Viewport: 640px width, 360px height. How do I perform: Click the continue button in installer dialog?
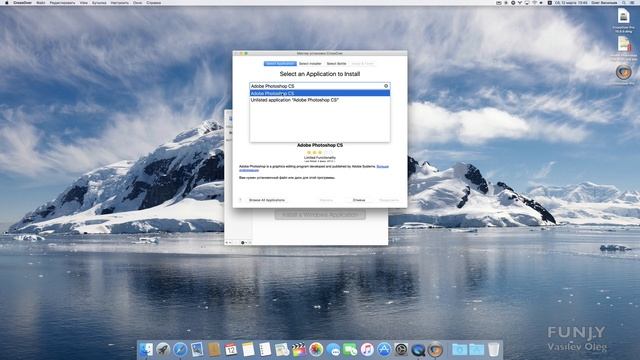(389, 200)
